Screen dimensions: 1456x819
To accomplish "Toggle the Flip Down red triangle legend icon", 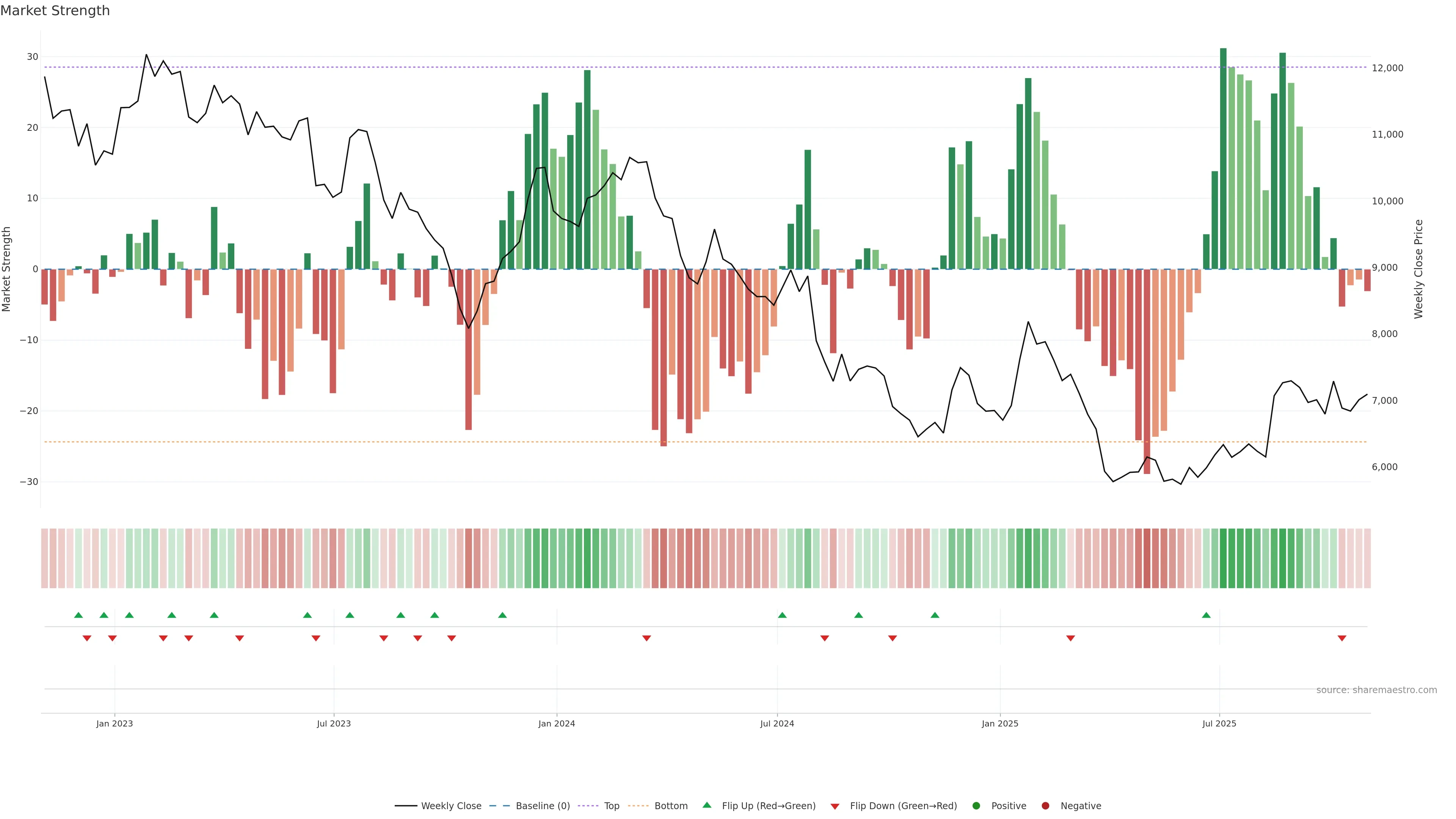I will [x=835, y=806].
